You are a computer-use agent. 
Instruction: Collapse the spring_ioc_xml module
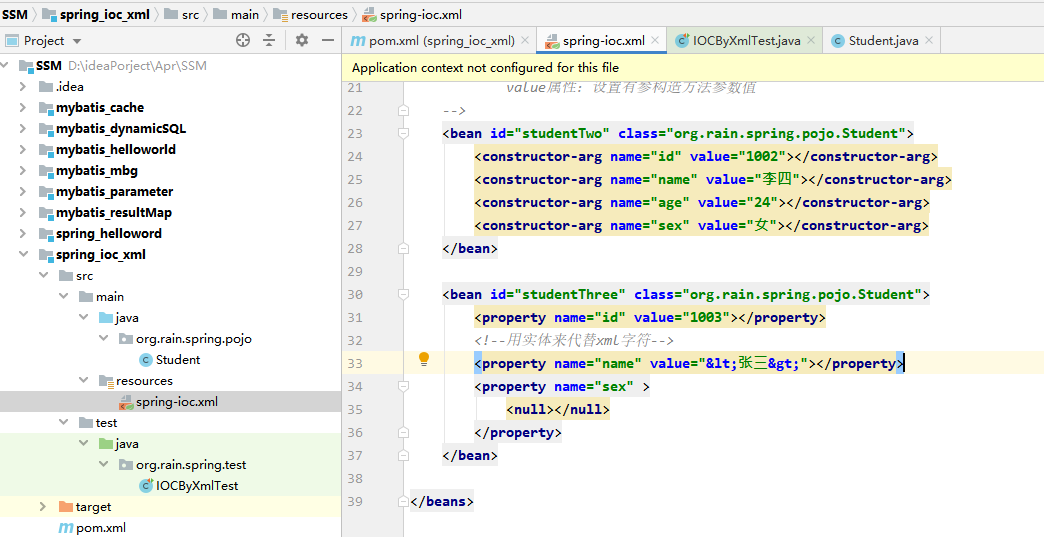23,255
